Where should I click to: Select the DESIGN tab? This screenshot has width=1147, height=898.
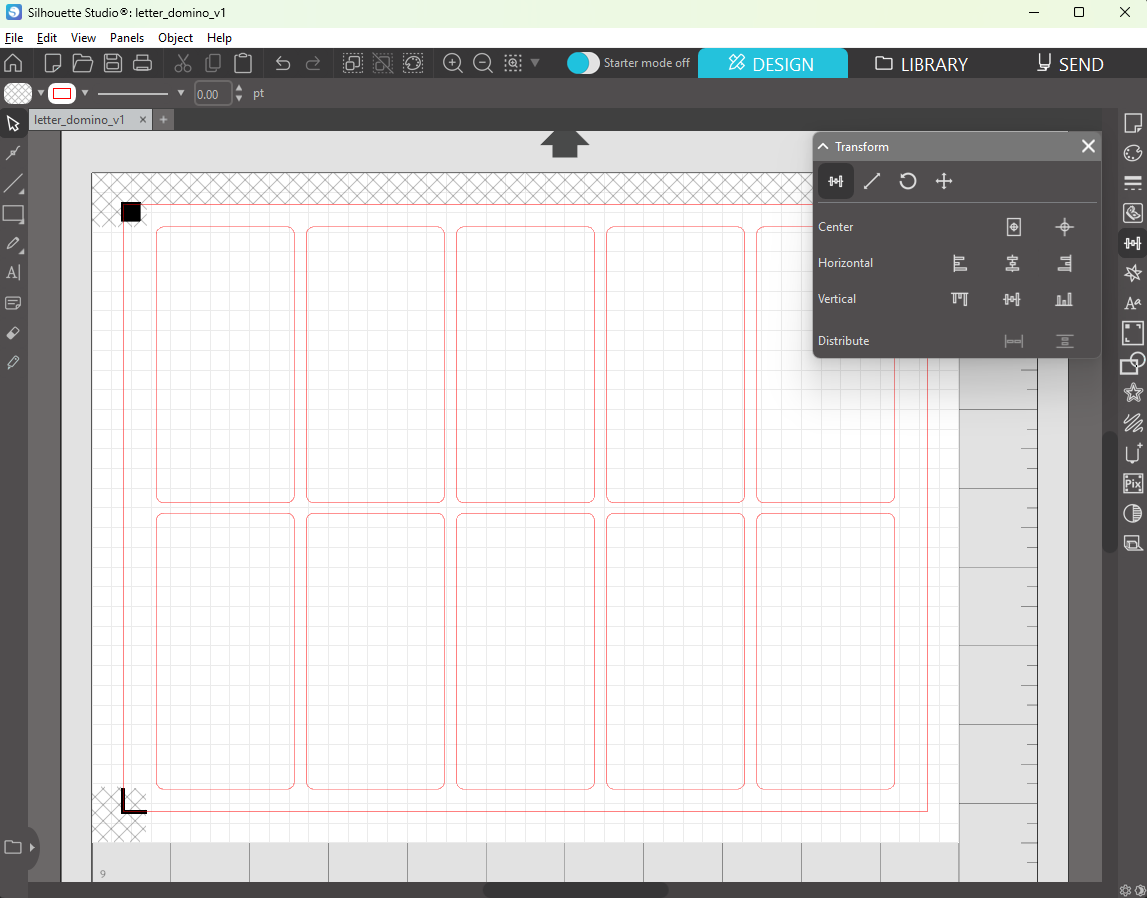pos(772,64)
